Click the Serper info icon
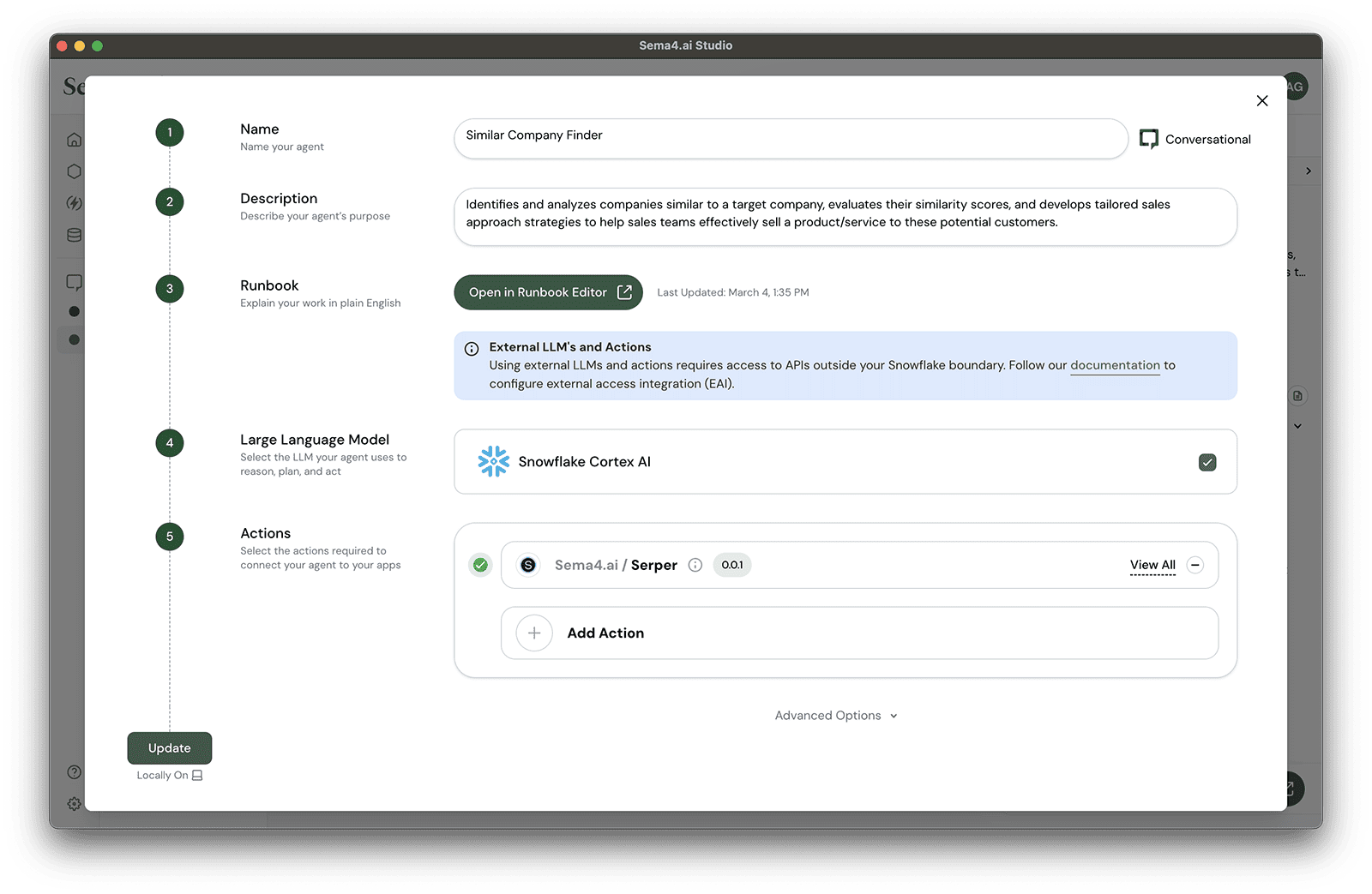 tap(695, 565)
